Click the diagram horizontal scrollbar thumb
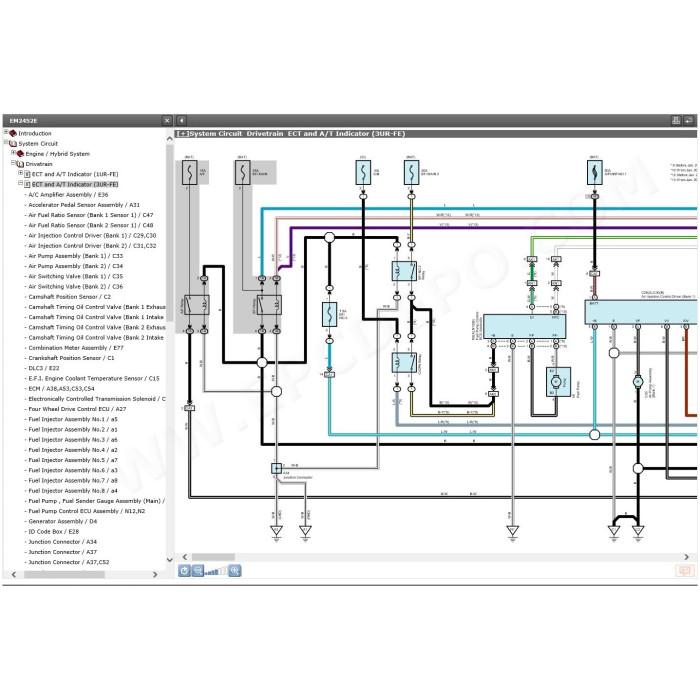Image resolution: width=700 pixels, height=700 pixels. pyautogui.click(x=213, y=557)
